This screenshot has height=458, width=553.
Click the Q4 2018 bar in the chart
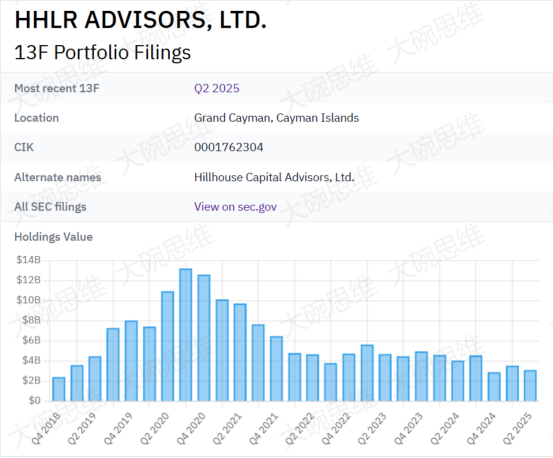(59, 389)
